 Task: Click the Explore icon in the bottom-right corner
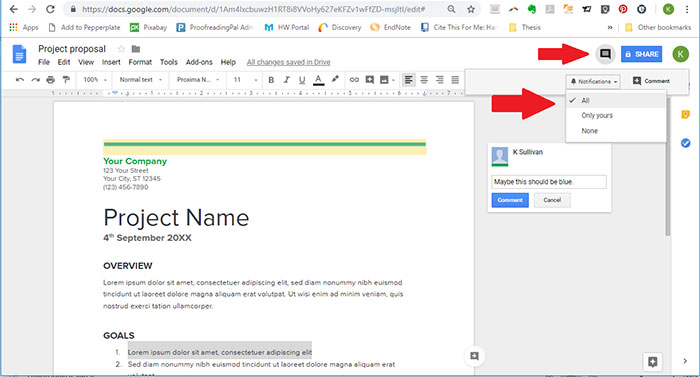(652, 362)
